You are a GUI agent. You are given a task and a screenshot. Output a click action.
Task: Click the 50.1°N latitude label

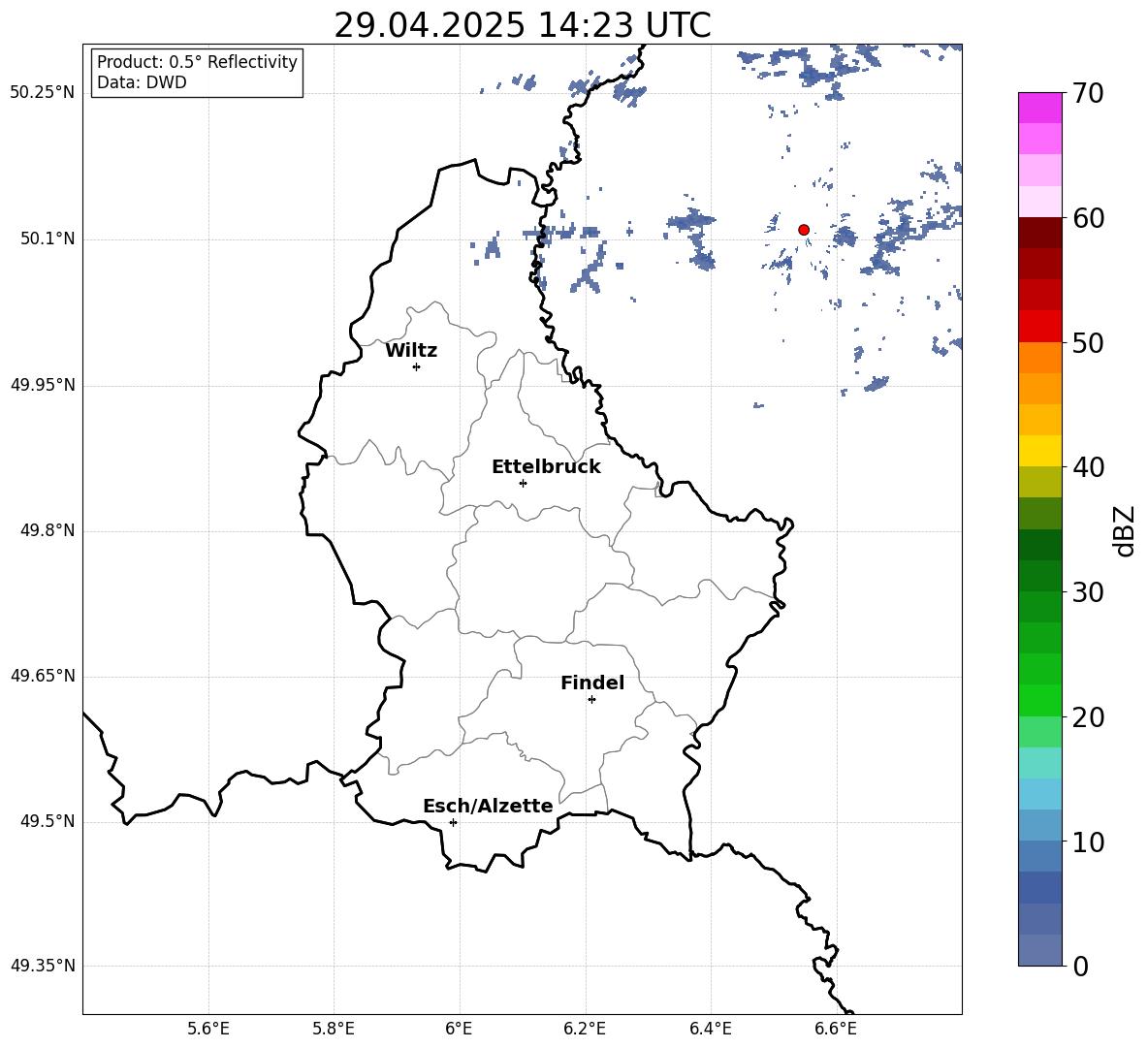[x=48, y=239]
